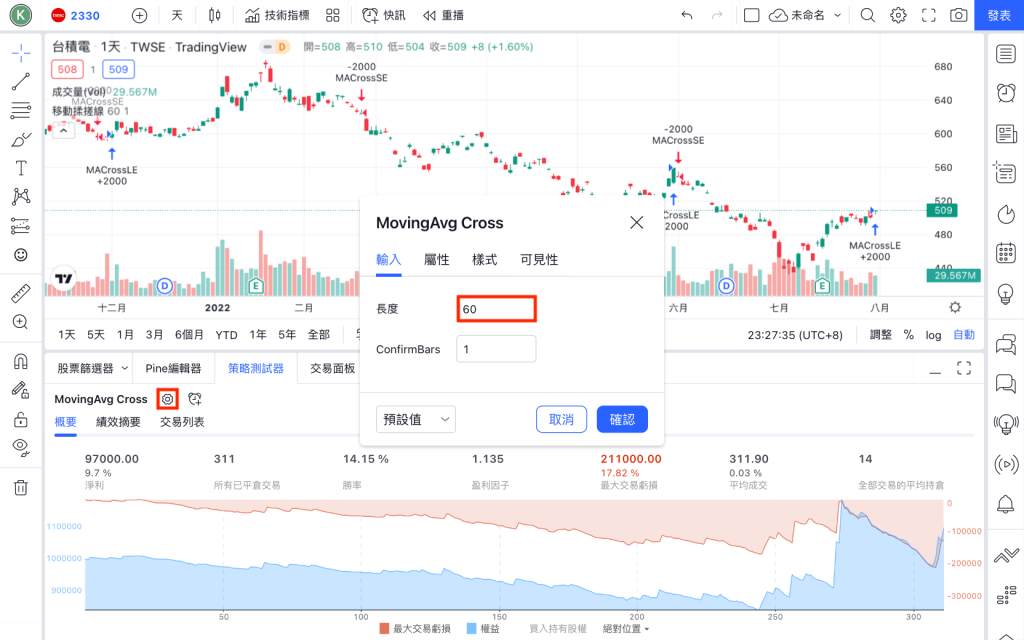Switch to the 交易列表 tab

(182, 422)
